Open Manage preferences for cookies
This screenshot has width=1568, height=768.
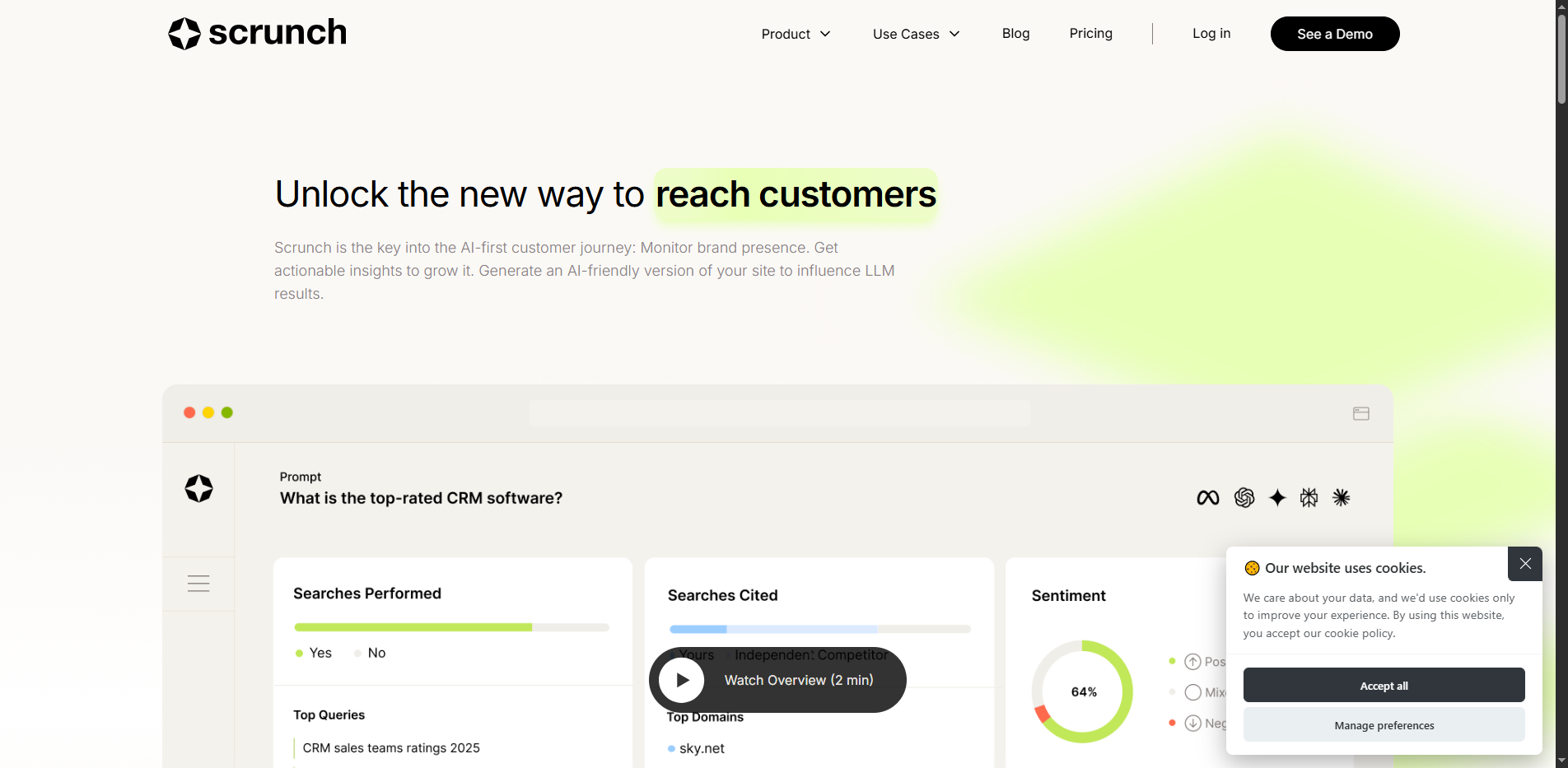(x=1384, y=724)
